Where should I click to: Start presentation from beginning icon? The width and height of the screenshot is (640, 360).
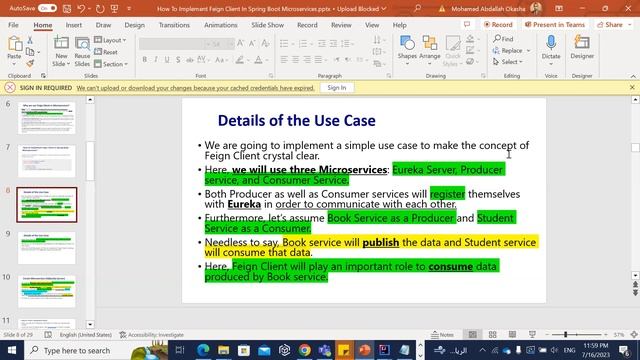114,9
